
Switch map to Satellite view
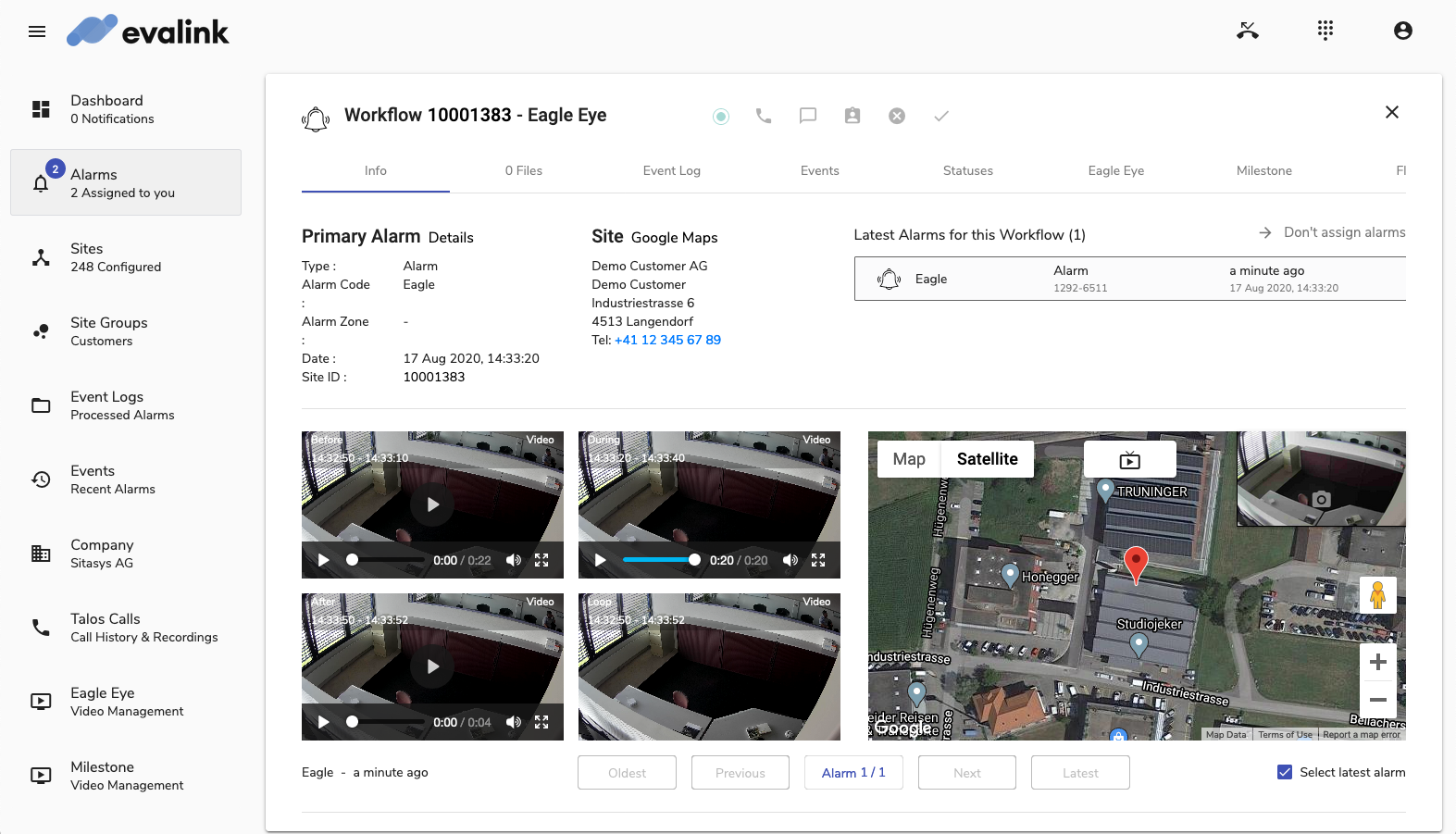point(988,459)
